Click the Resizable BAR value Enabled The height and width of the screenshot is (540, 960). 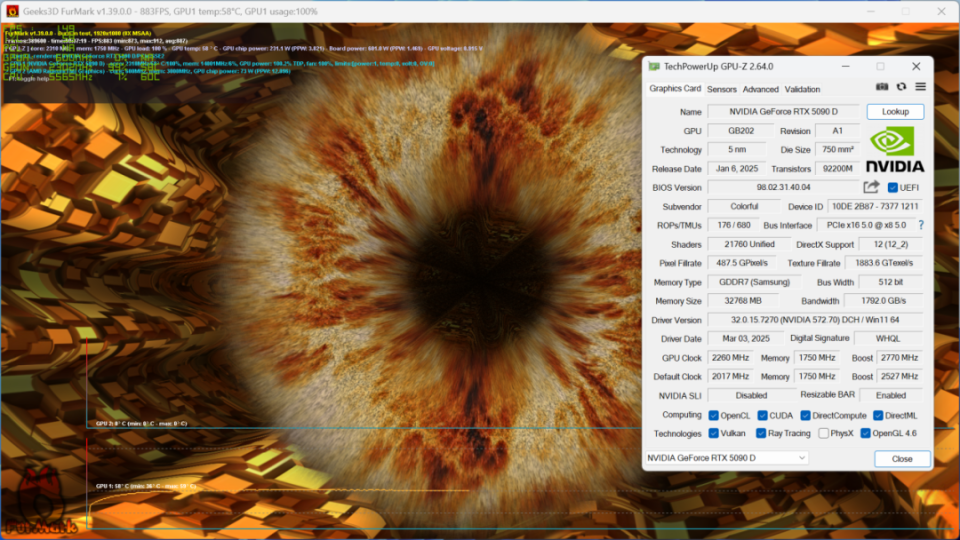point(891,395)
